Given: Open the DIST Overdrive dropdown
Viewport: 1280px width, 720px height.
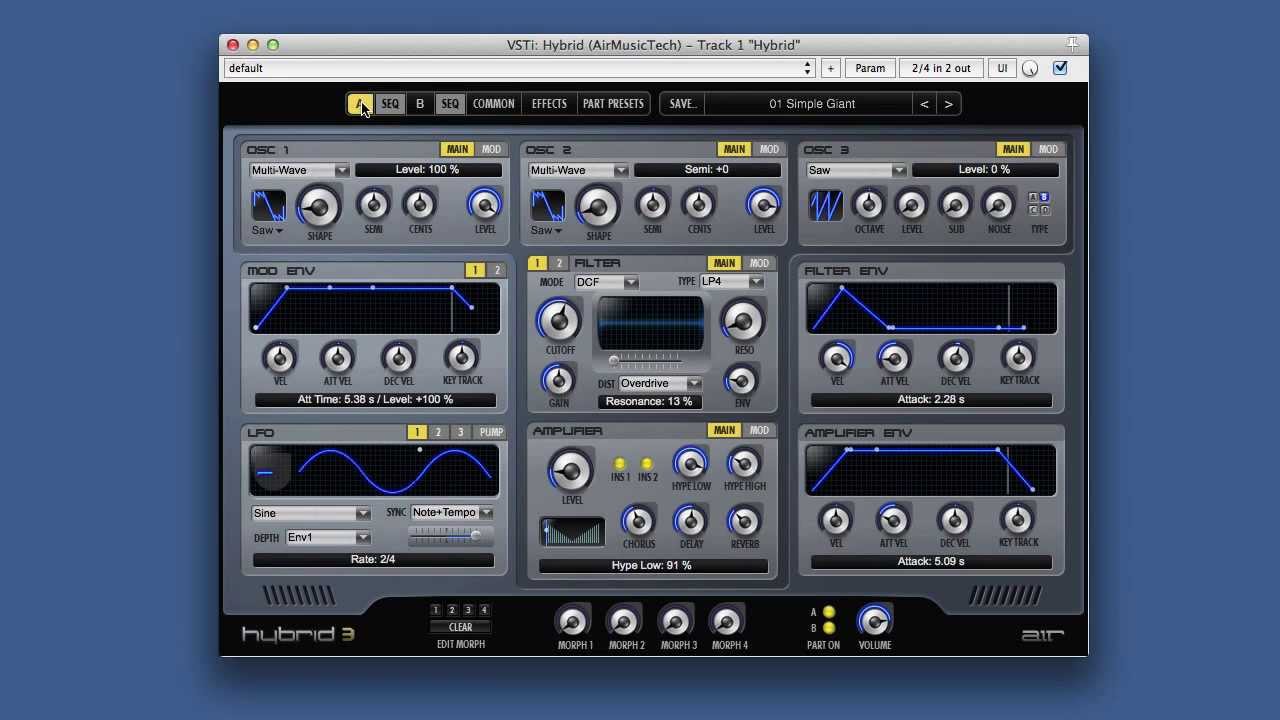Looking at the screenshot, I should tap(660, 384).
